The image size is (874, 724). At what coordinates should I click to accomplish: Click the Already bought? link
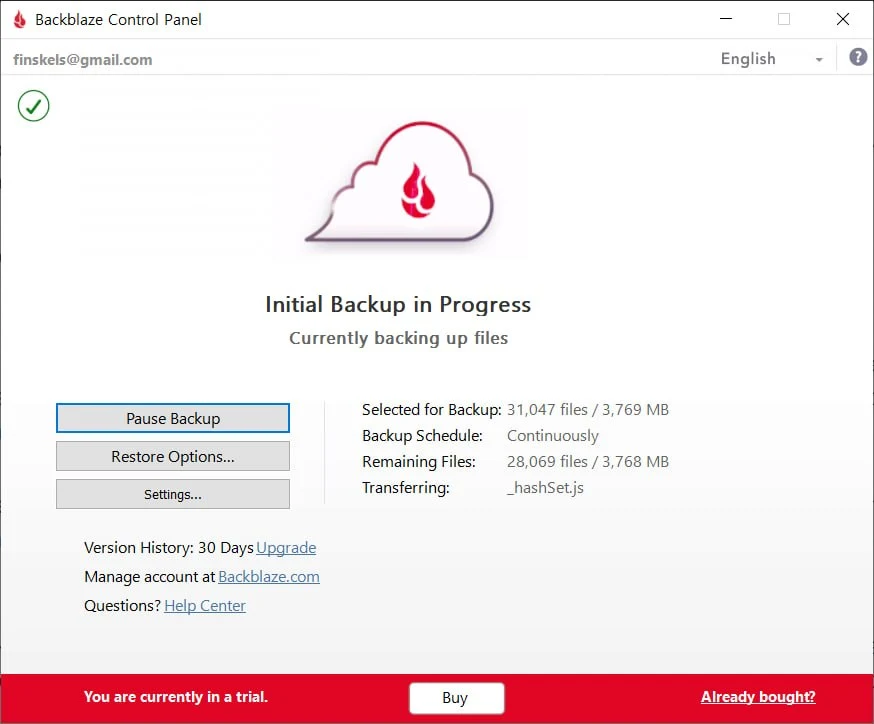[758, 697]
